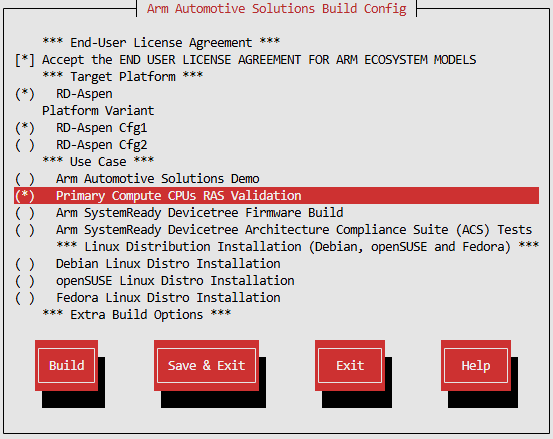
Task: Select Arm SystemReady Devicetree Firmware Build
Action: (x=179, y=213)
